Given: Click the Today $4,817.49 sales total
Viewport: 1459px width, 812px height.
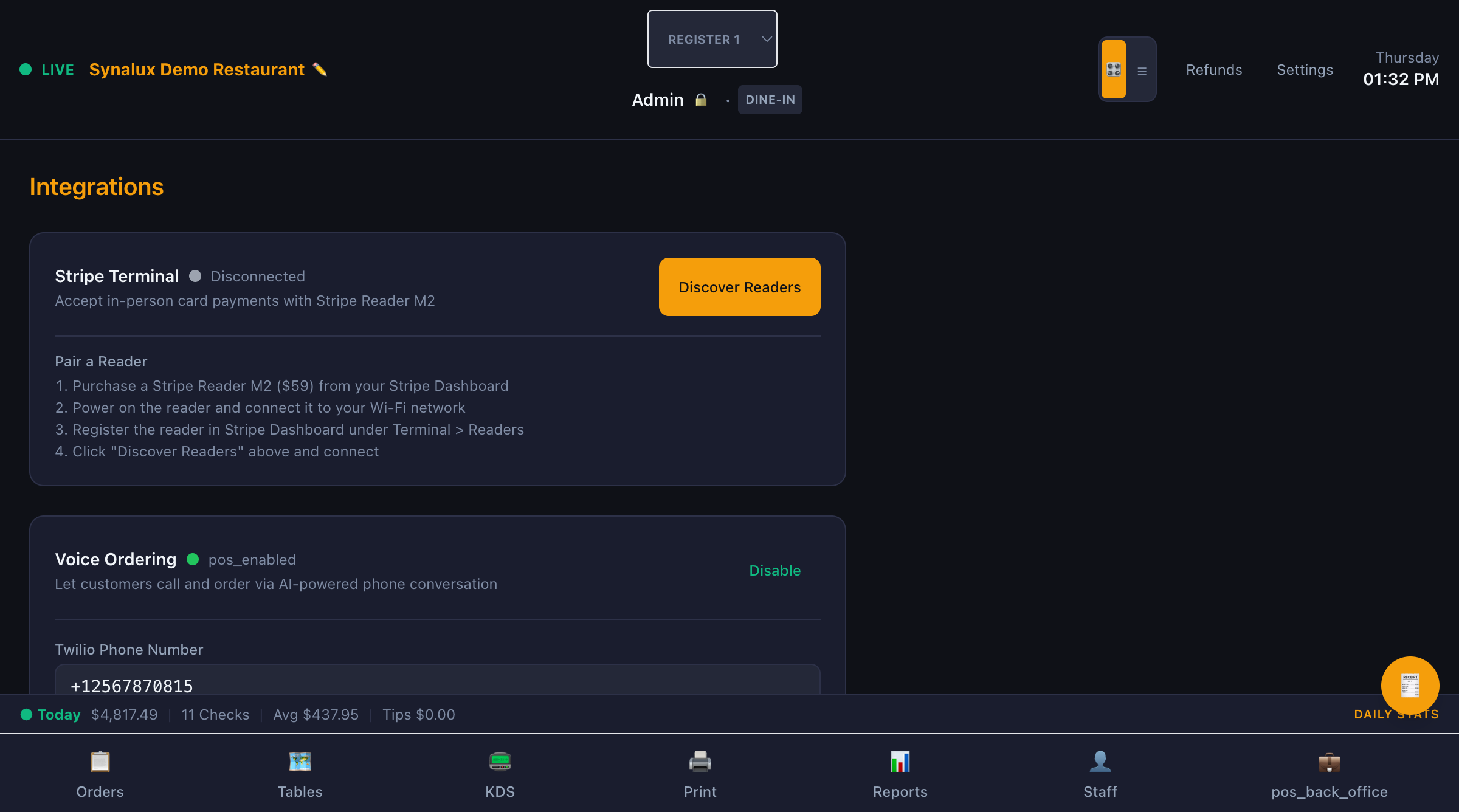Looking at the screenshot, I should point(89,715).
